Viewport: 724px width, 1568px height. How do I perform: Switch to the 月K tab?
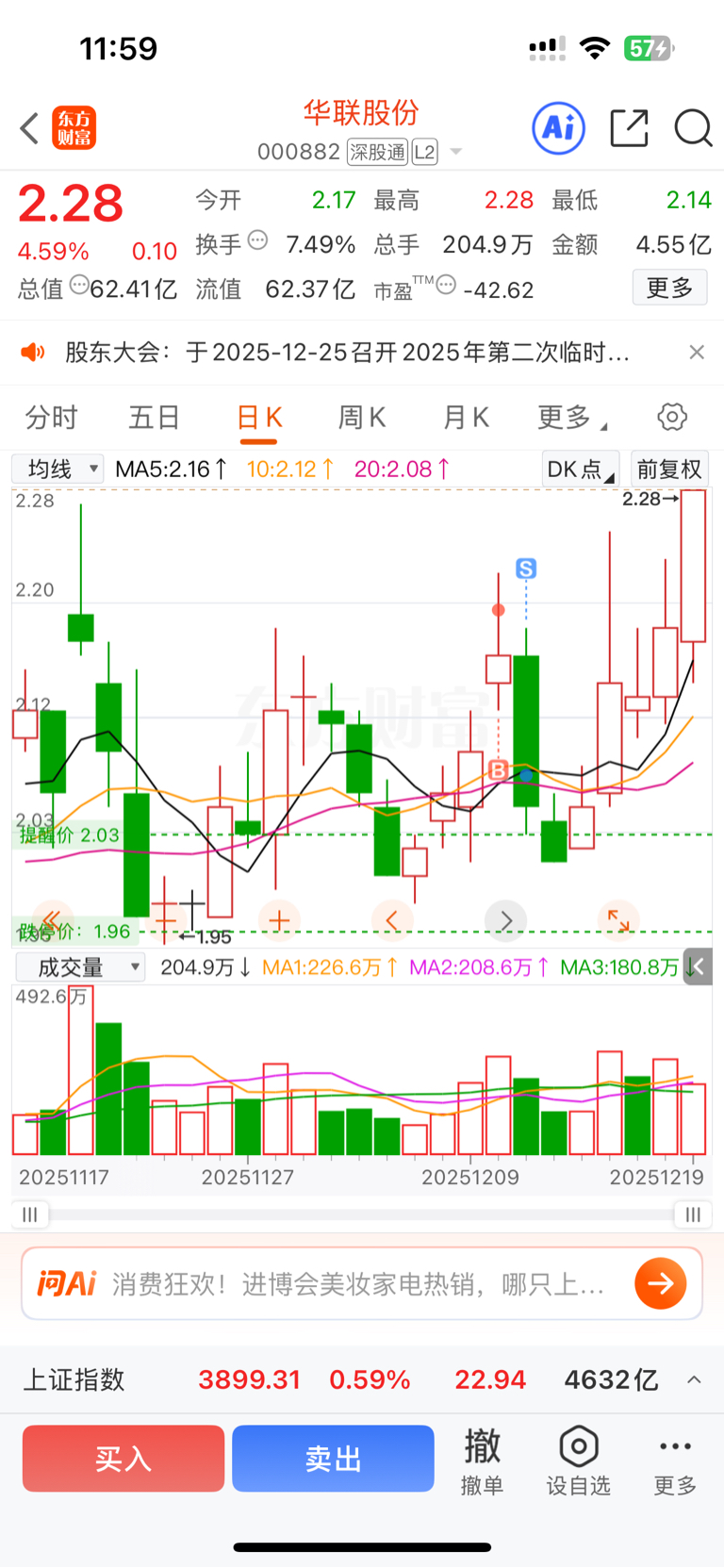point(466,417)
